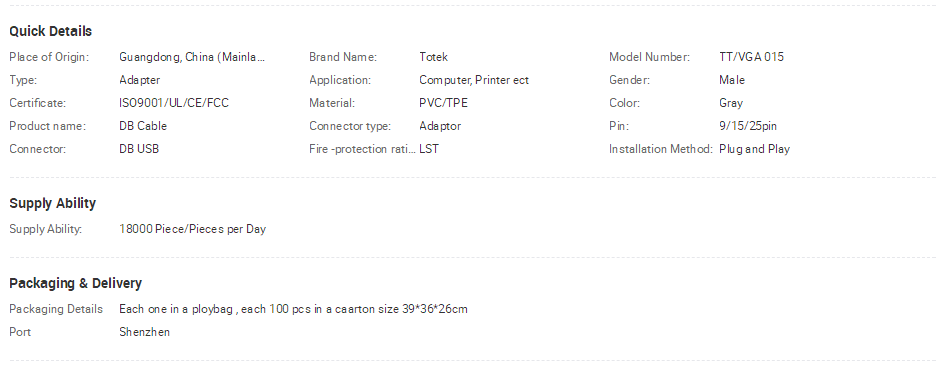Select the Color value Gray
The image size is (950, 365).
[x=731, y=103]
